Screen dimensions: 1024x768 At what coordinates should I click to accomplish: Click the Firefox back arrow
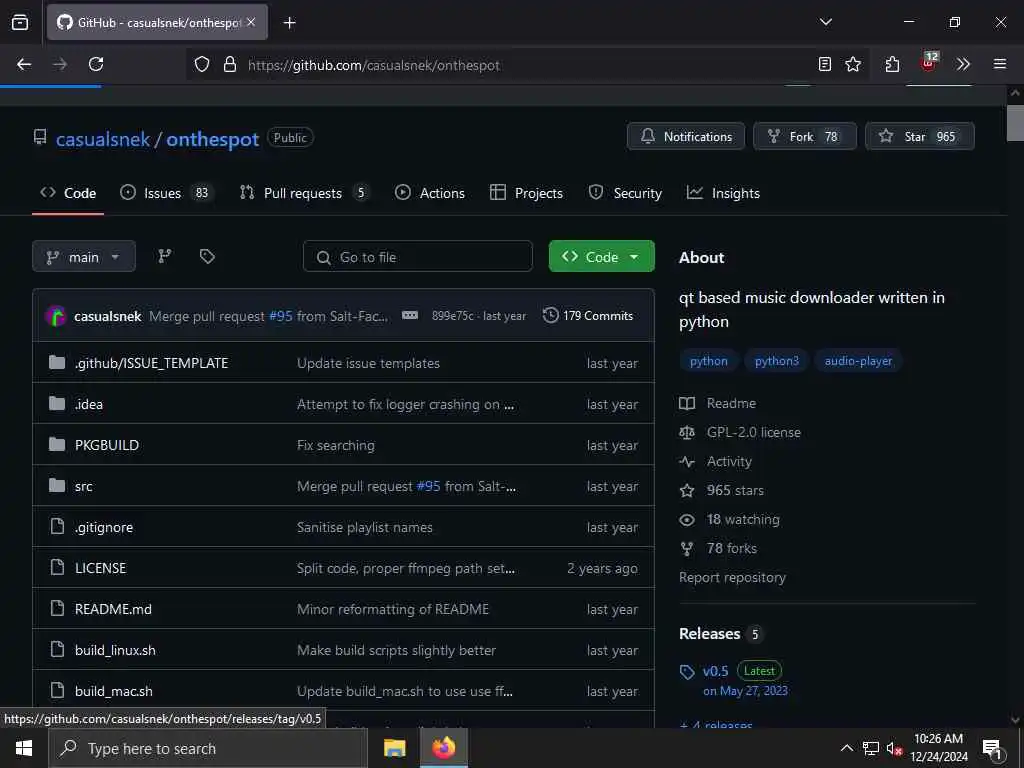(24, 64)
